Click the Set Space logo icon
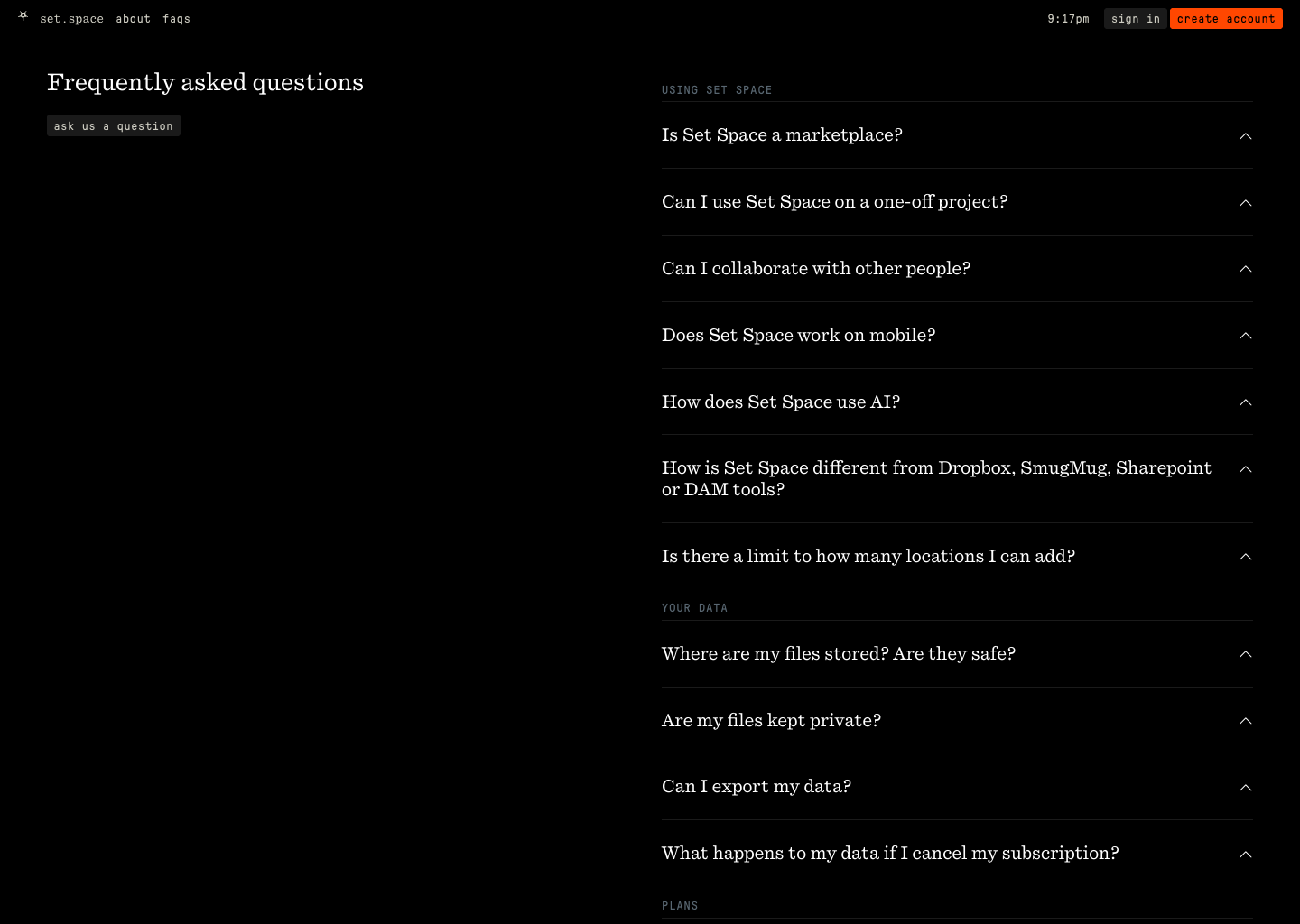 click(x=23, y=18)
